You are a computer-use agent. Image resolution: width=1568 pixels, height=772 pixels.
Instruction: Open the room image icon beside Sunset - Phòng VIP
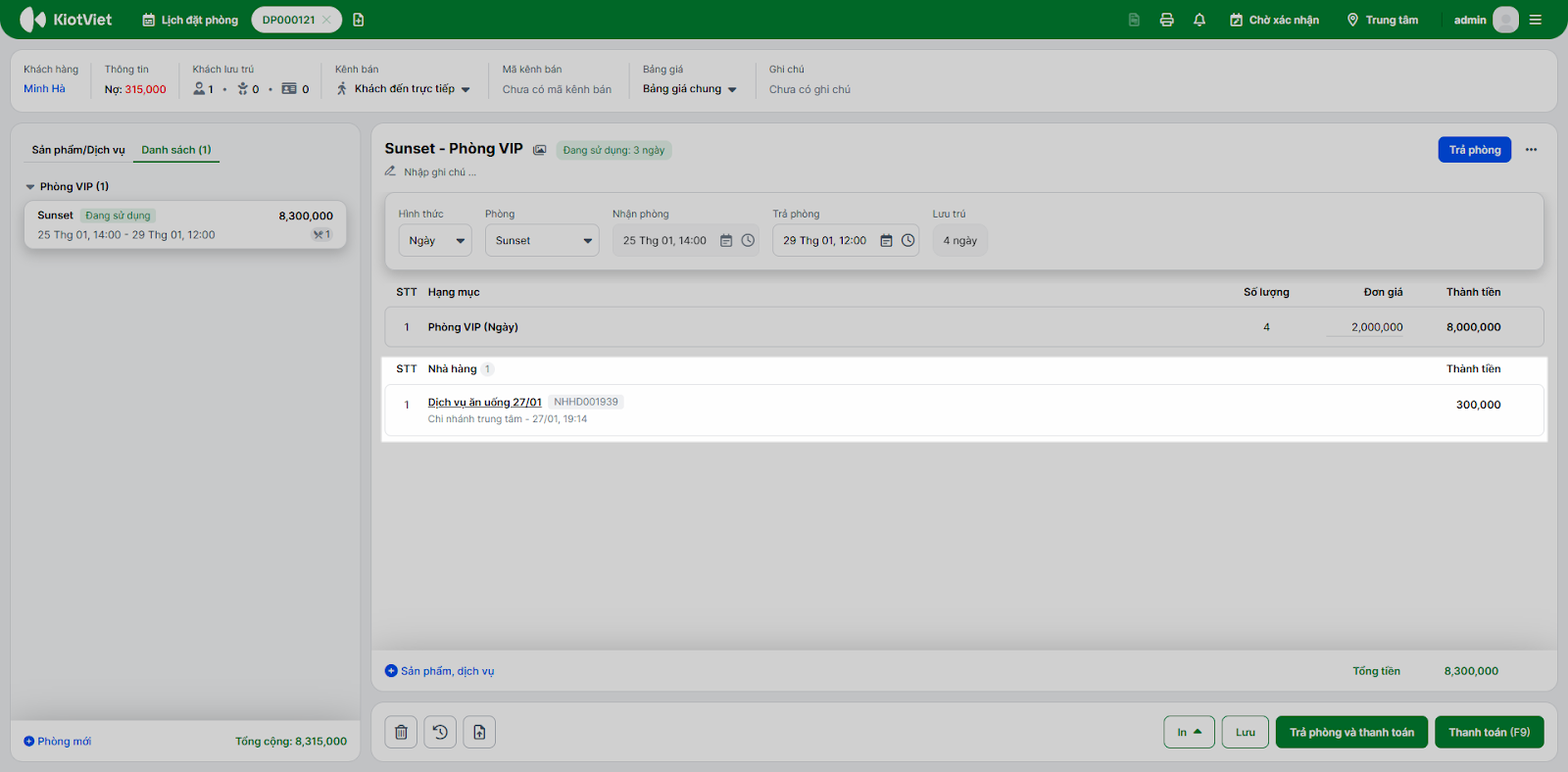(x=539, y=150)
